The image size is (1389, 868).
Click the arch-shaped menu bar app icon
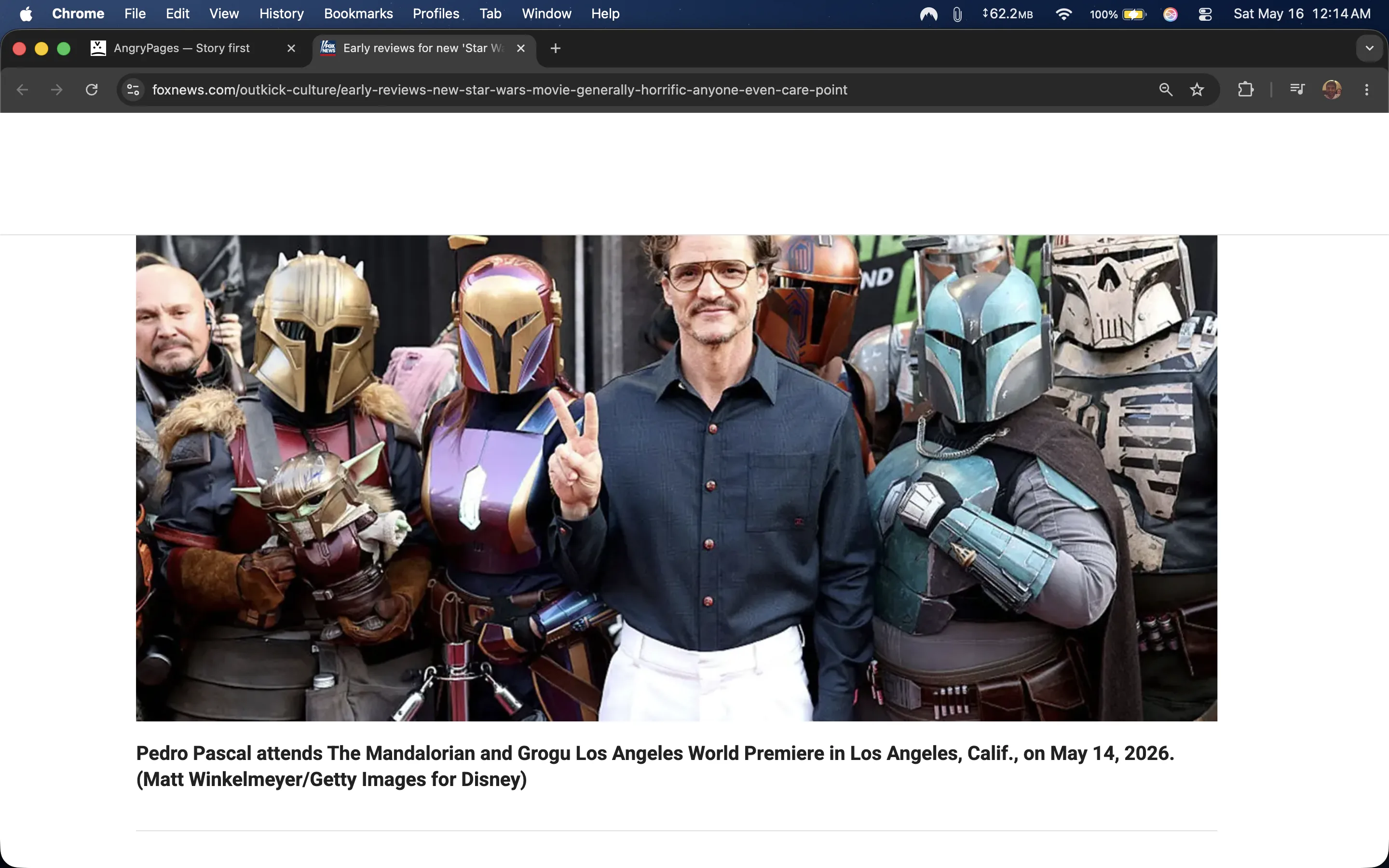tap(928, 14)
